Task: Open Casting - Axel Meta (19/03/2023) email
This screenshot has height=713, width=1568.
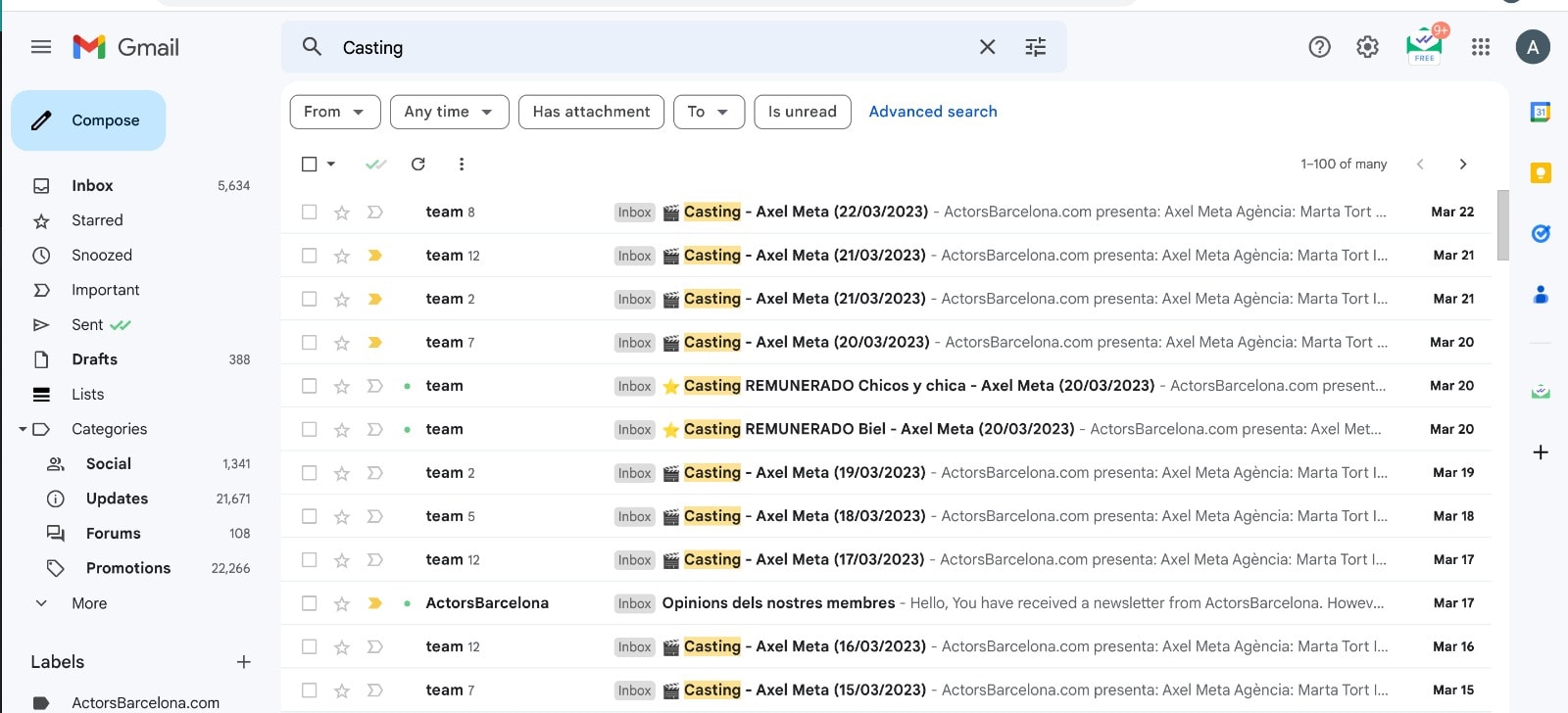Action: point(886,473)
